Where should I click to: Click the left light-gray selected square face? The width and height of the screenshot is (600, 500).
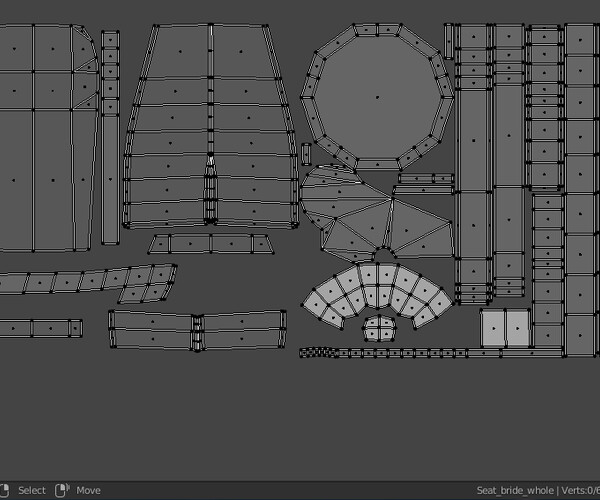pos(493,328)
